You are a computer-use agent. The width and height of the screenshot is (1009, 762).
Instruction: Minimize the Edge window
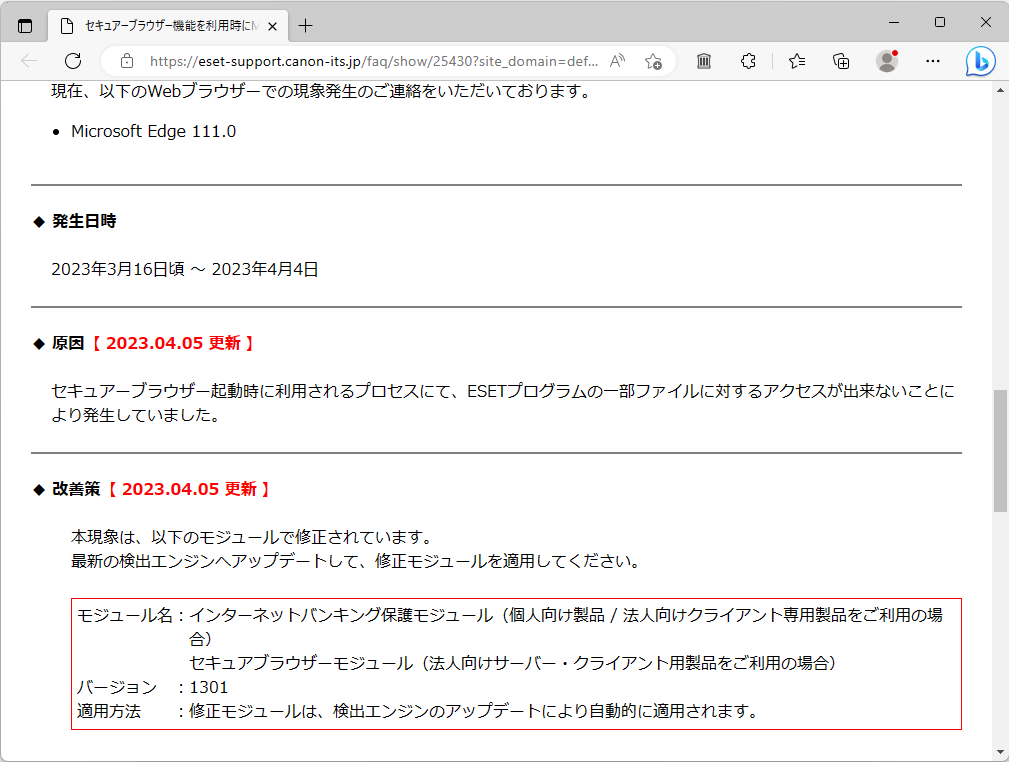894,23
